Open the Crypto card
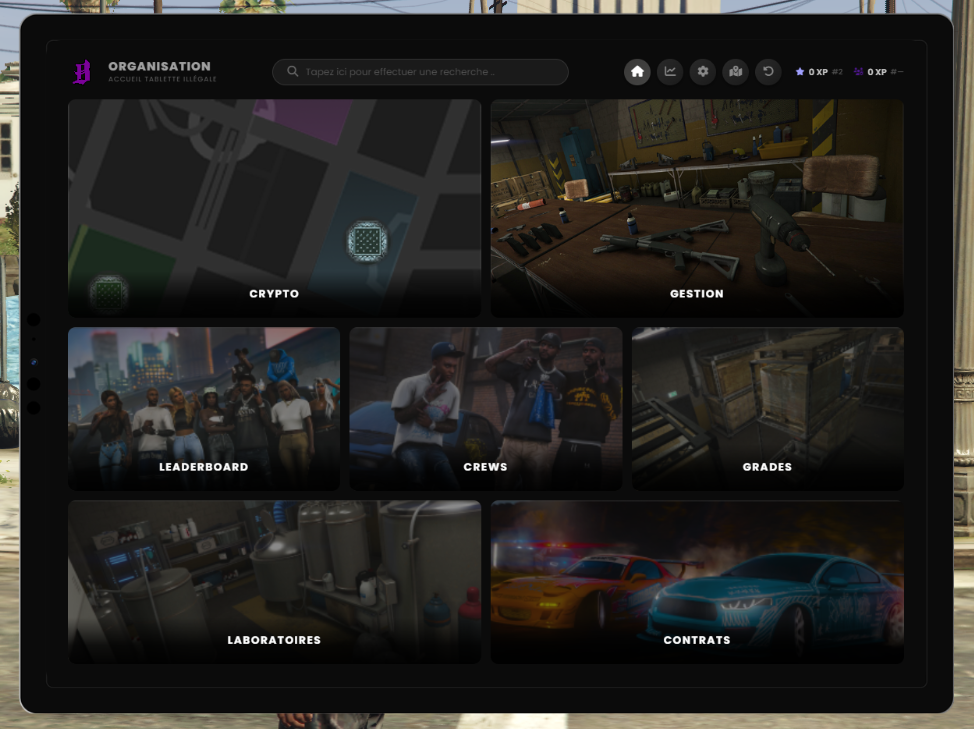Viewport: 974px width, 729px height. pyautogui.click(x=275, y=208)
